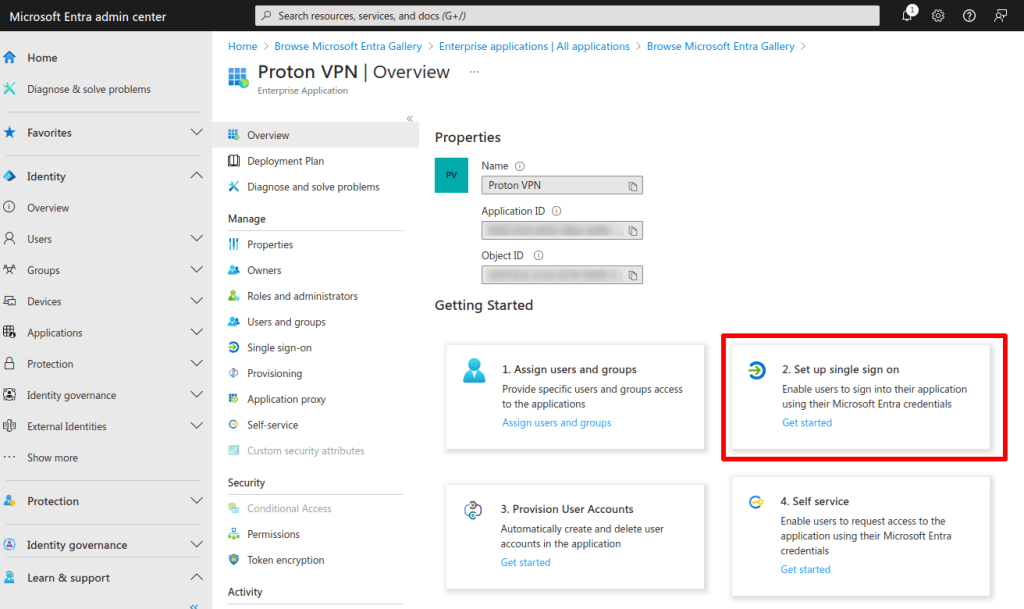Click Get started under Self service
The image size is (1024, 609).
805,569
